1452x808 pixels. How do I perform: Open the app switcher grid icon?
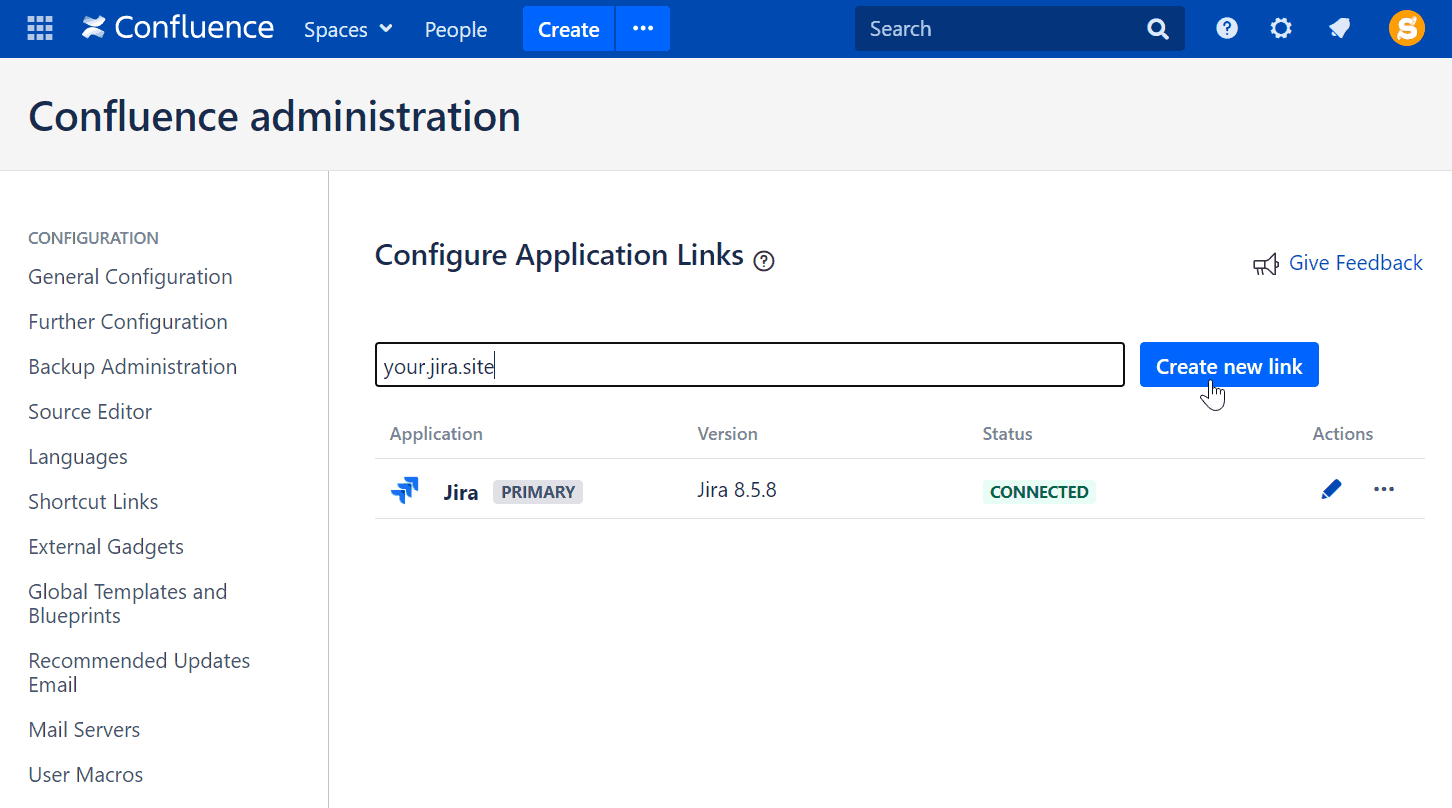[39, 28]
